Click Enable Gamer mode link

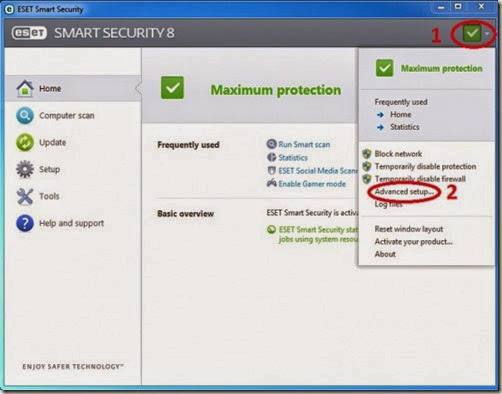coord(312,184)
